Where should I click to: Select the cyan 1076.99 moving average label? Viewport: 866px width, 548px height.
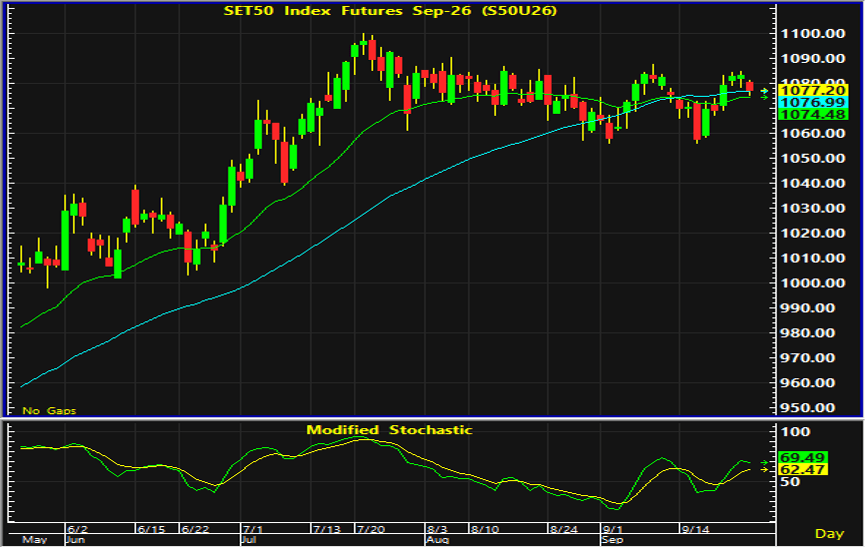[x=814, y=102]
